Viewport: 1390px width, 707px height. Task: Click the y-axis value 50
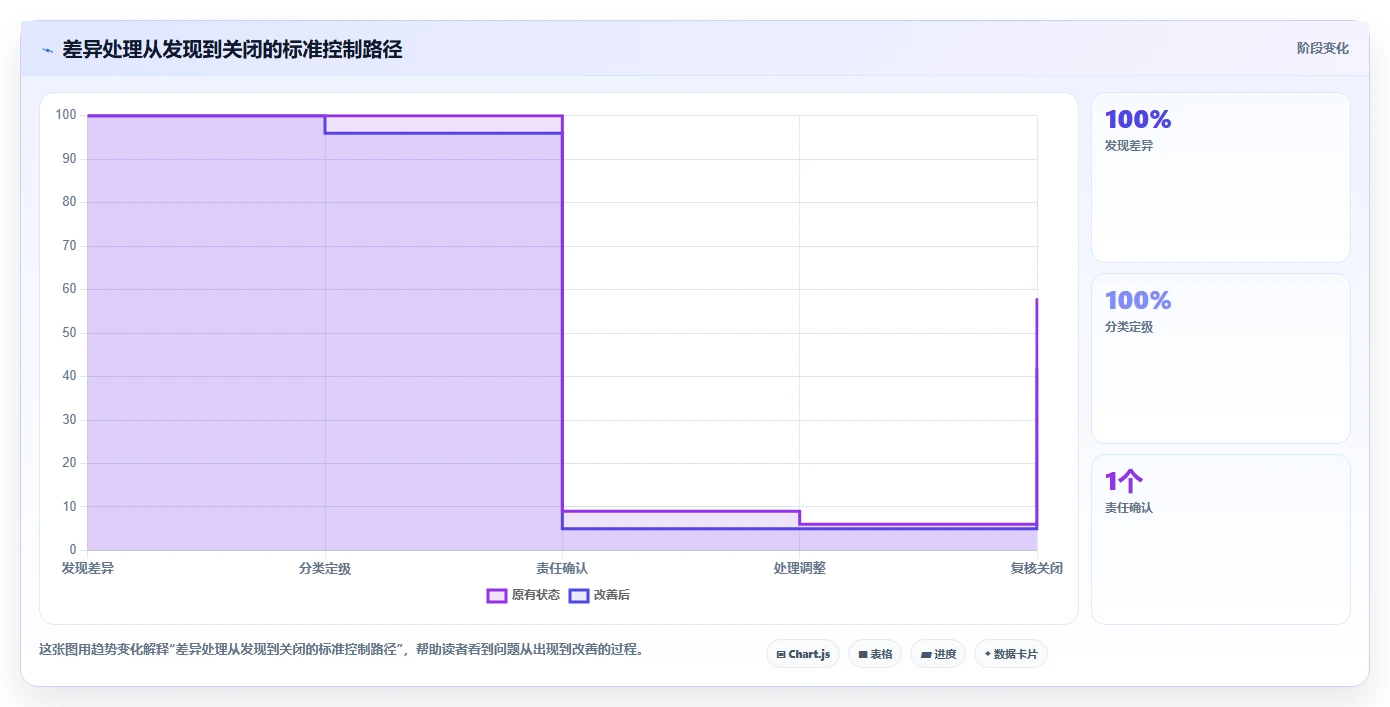click(69, 333)
